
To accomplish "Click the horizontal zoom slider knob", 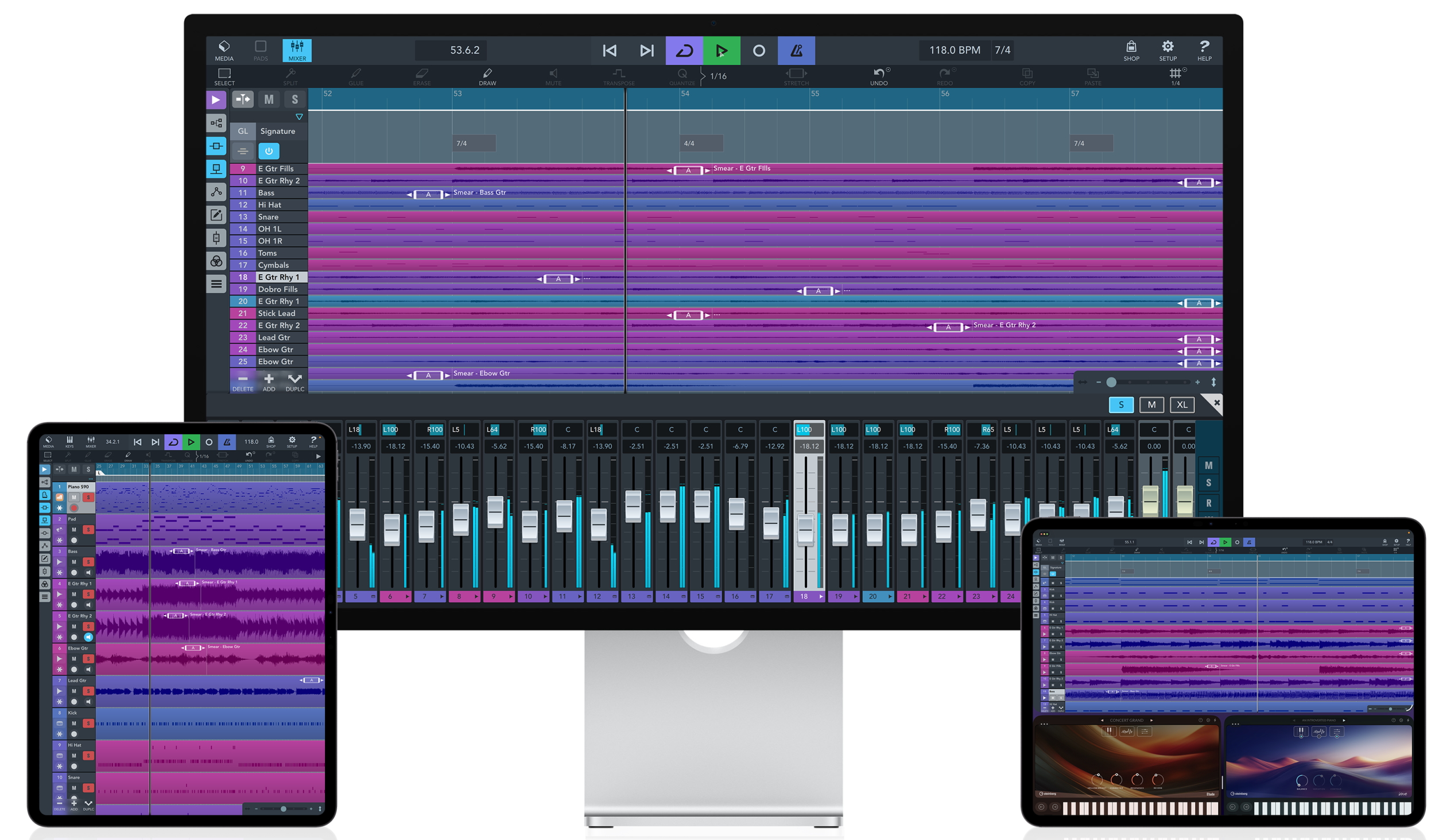I will [x=1111, y=382].
